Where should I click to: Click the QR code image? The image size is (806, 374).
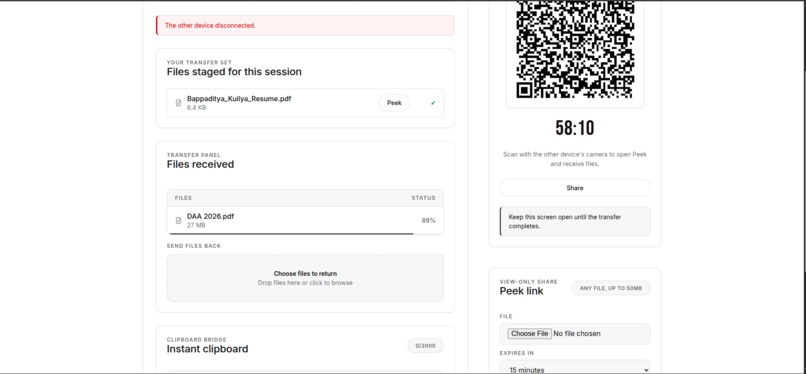[x=575, y=49]
